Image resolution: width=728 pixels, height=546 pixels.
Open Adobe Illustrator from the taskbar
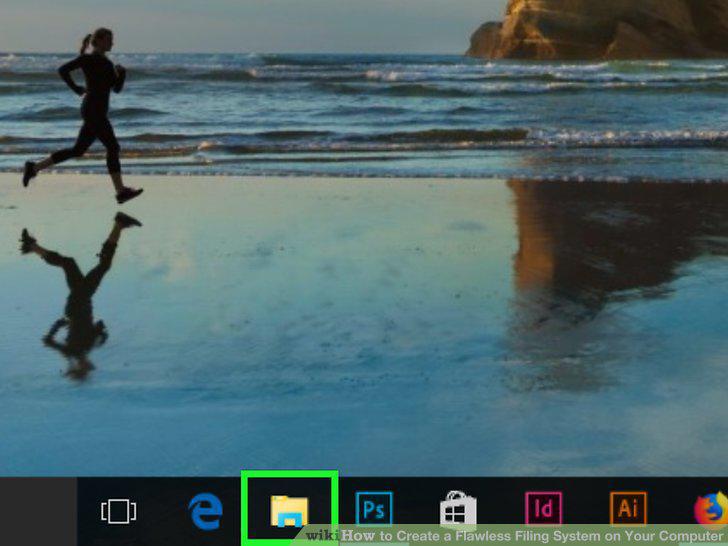point(628,508)
